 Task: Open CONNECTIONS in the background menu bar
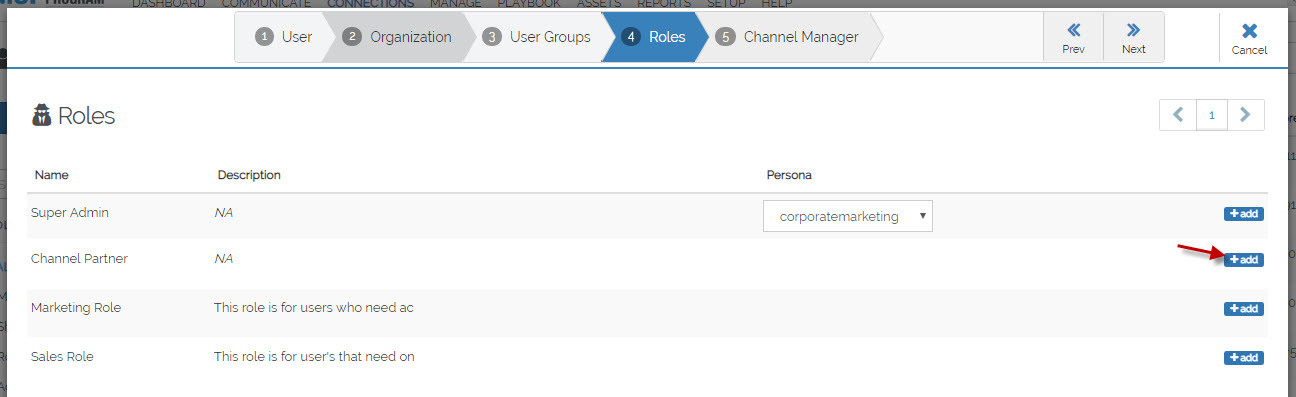(370, 4)
